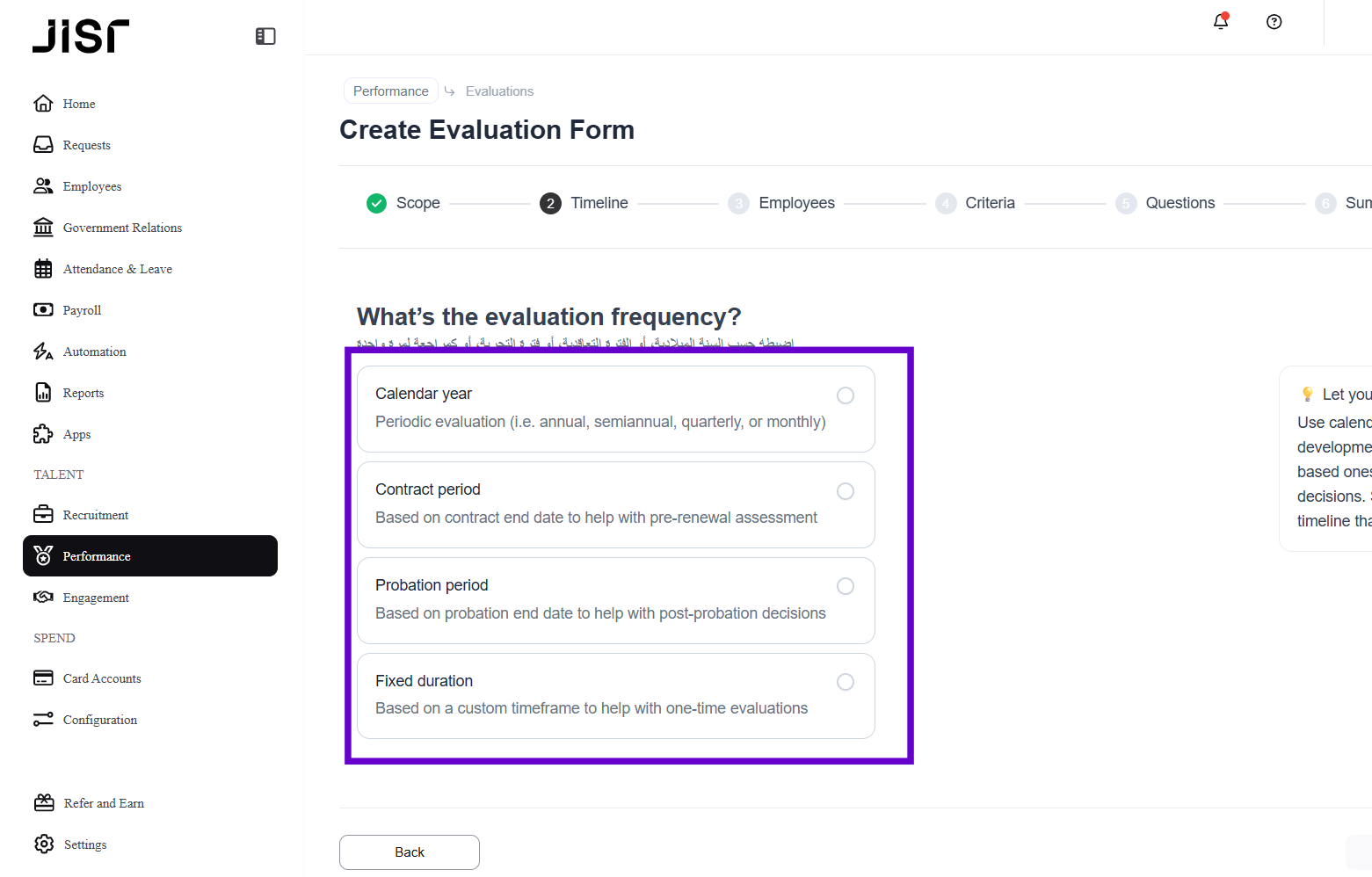
Task: Open Recruitment in the Talent menu
Action: (95, 515)
